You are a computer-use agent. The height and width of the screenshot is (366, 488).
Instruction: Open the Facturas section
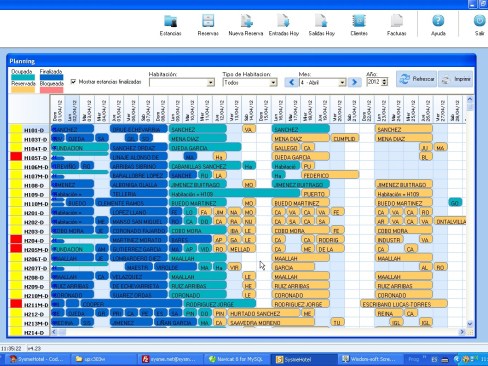pos(396,25)
